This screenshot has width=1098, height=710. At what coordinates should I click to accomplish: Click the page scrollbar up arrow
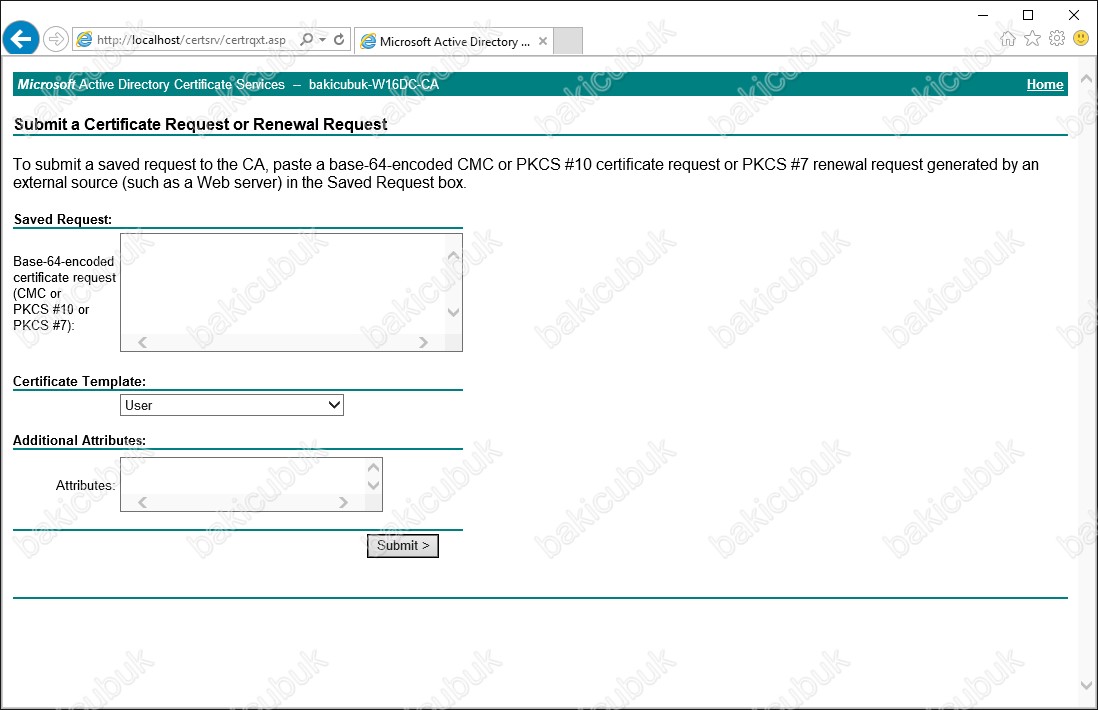point(1086,78)
